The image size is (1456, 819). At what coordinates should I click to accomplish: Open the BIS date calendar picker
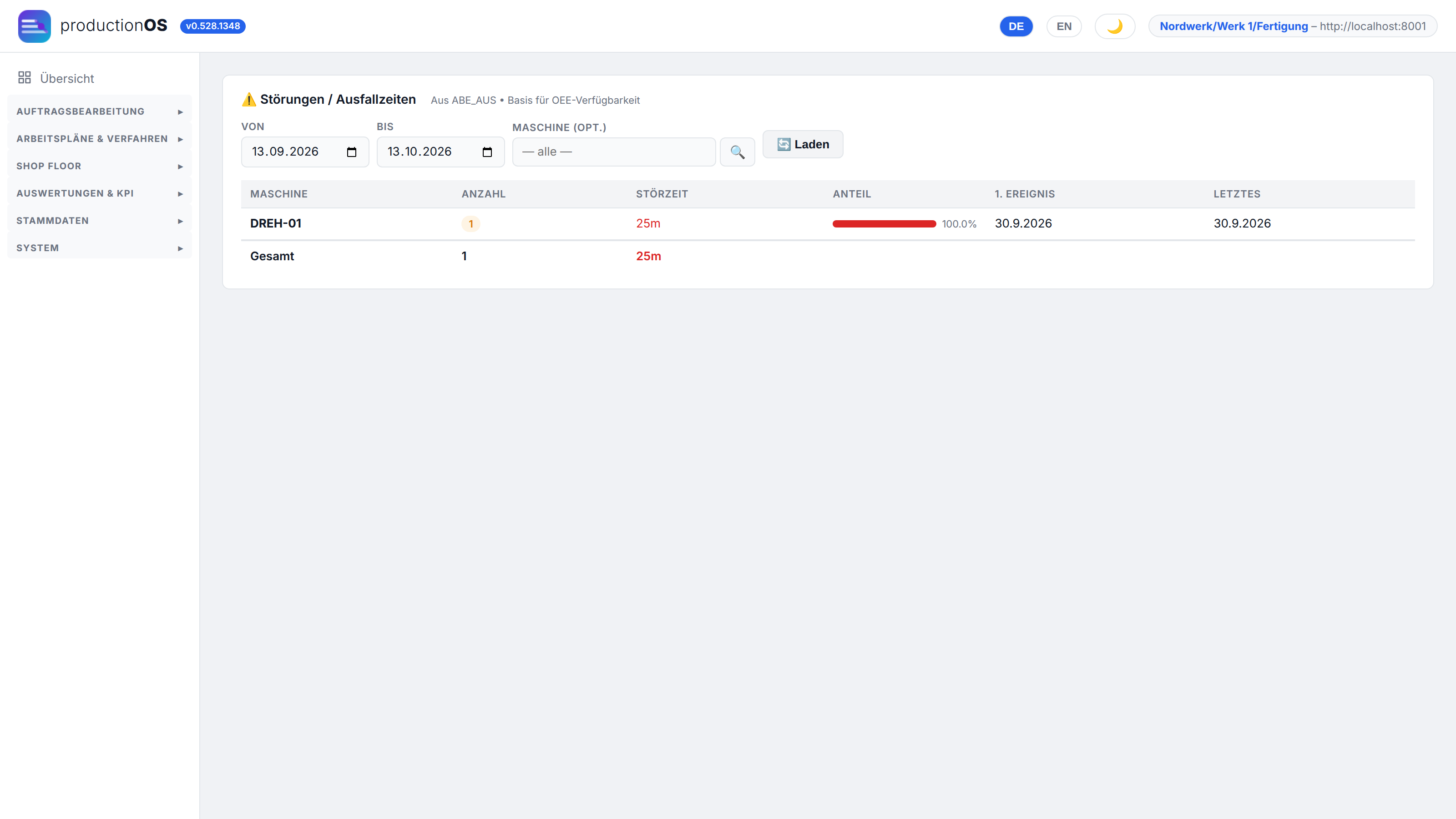coord(487,152)
